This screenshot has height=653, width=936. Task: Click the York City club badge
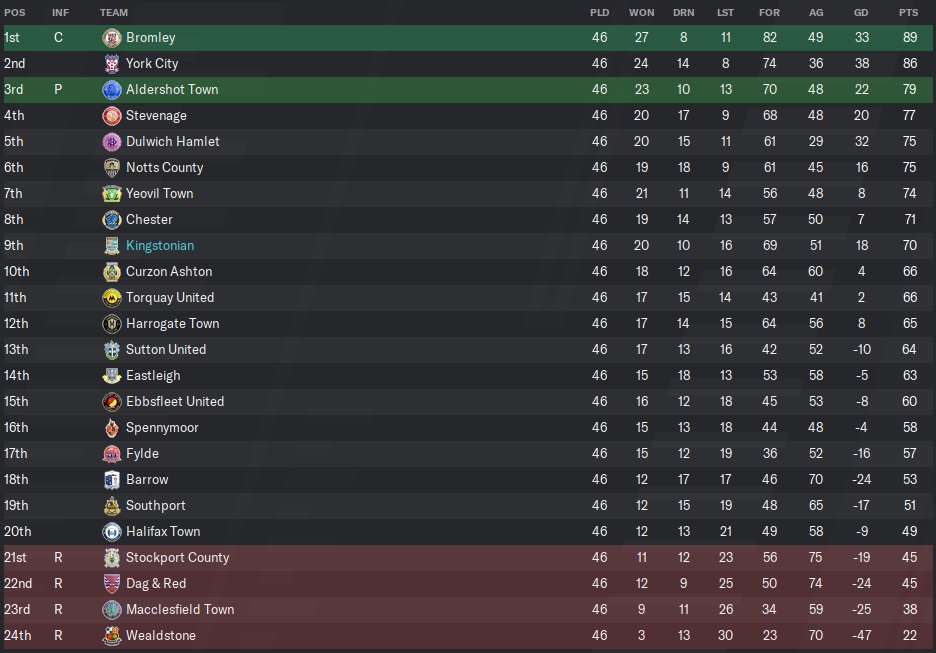(111, 64)
